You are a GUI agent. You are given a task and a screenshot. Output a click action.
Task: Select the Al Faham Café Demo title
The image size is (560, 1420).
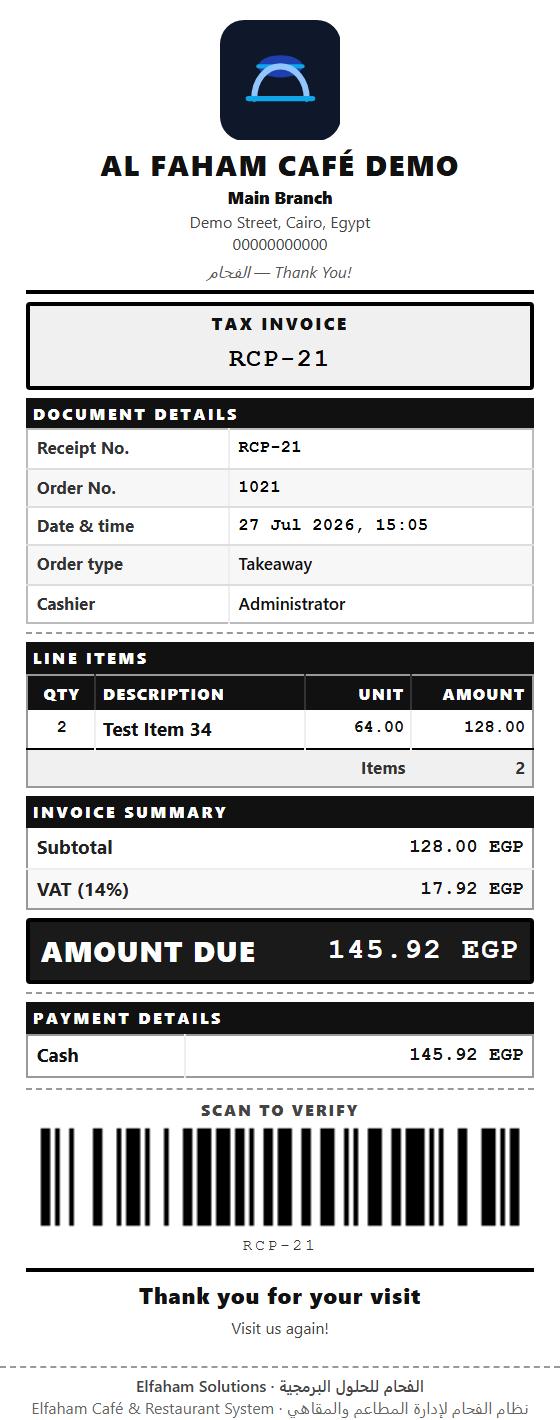pos(280,166)
